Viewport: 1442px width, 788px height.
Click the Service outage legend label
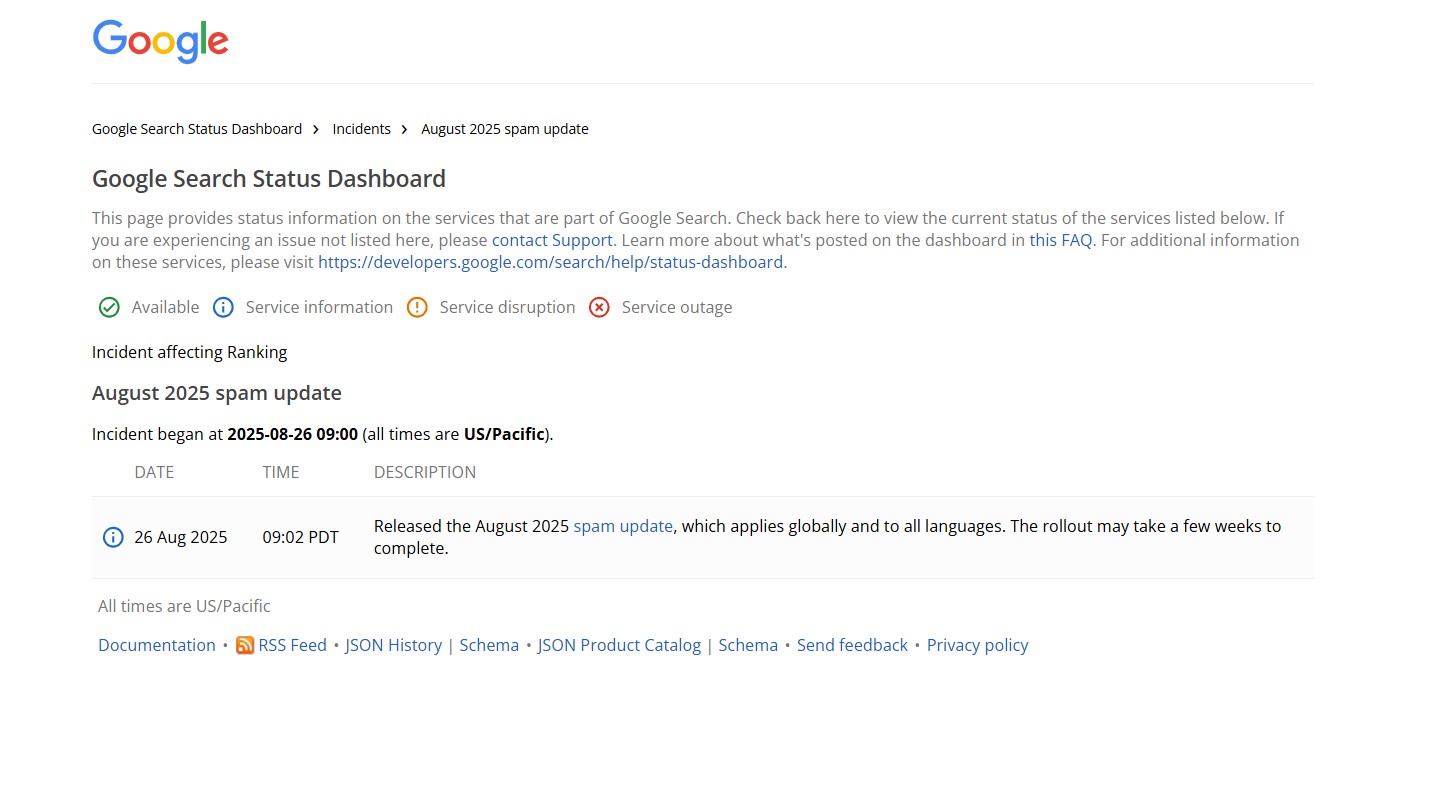[x=677, y=307]
